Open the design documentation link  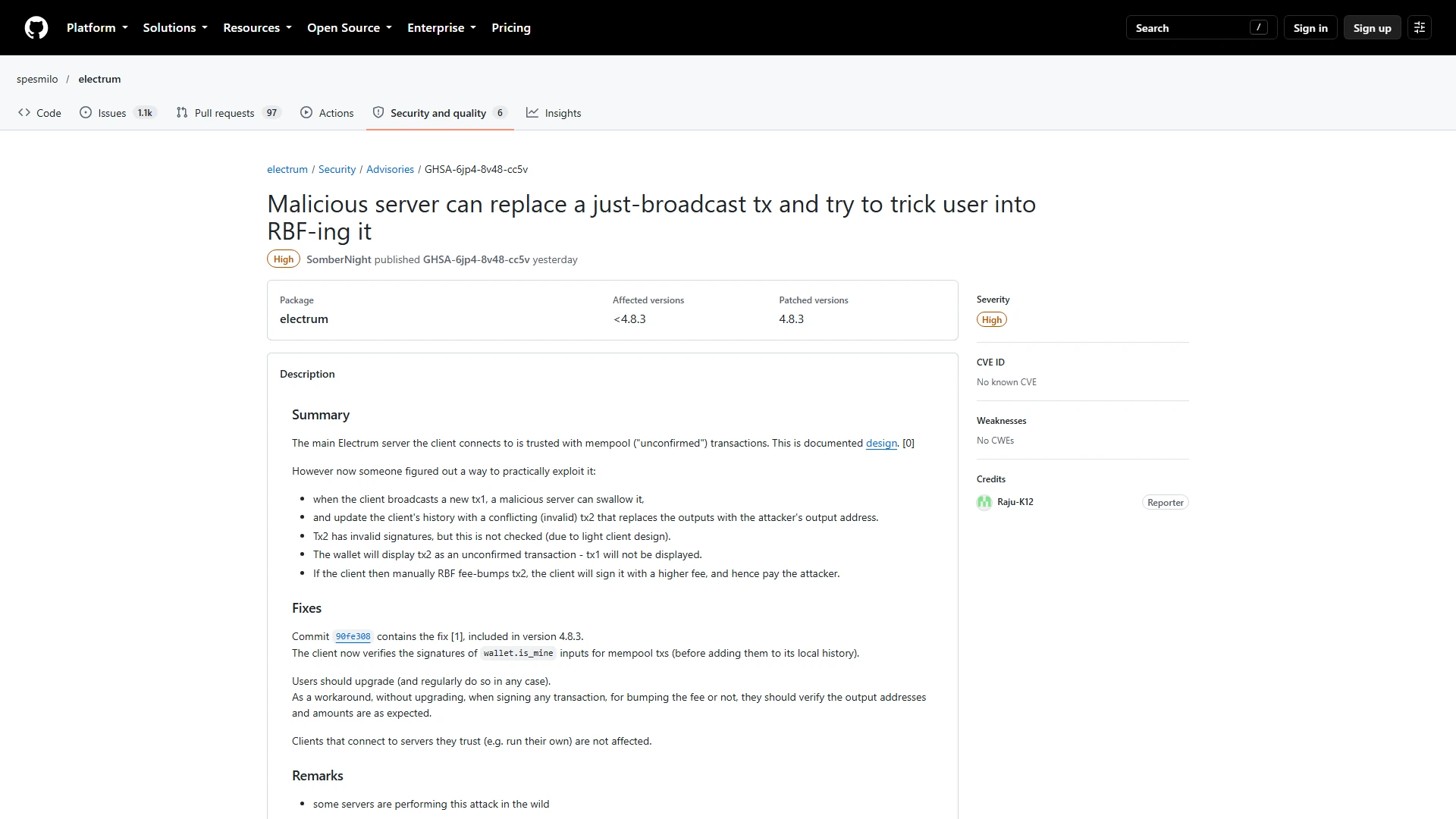pyautogui.click(x=881, y=444)
